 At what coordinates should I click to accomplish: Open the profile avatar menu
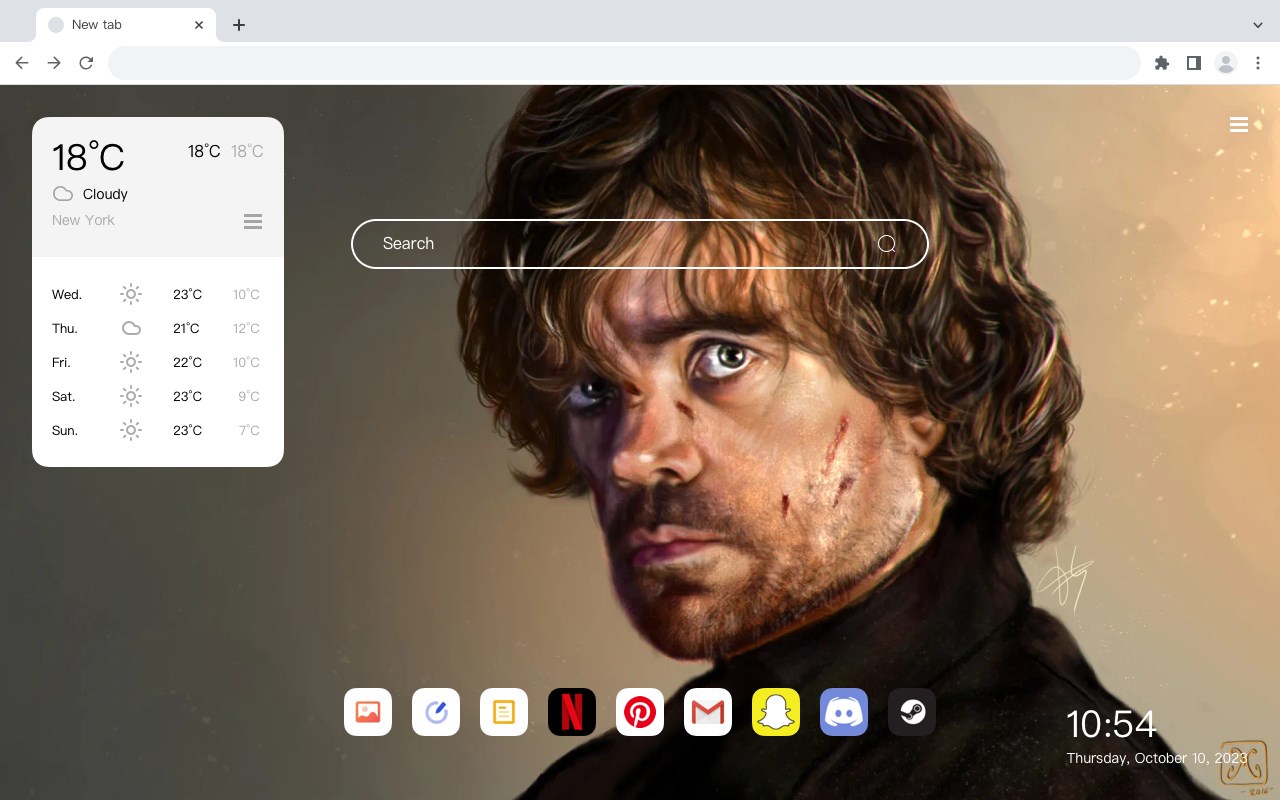pyautogui.click(x=1226, y=63)
